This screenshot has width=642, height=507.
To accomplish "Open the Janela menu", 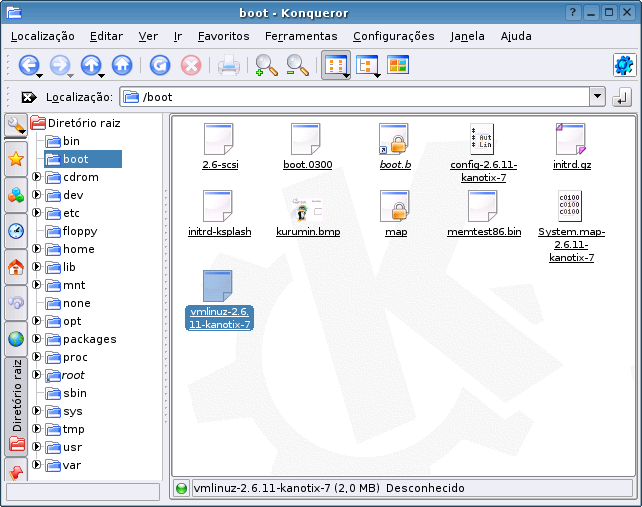I will click(467, 36).
